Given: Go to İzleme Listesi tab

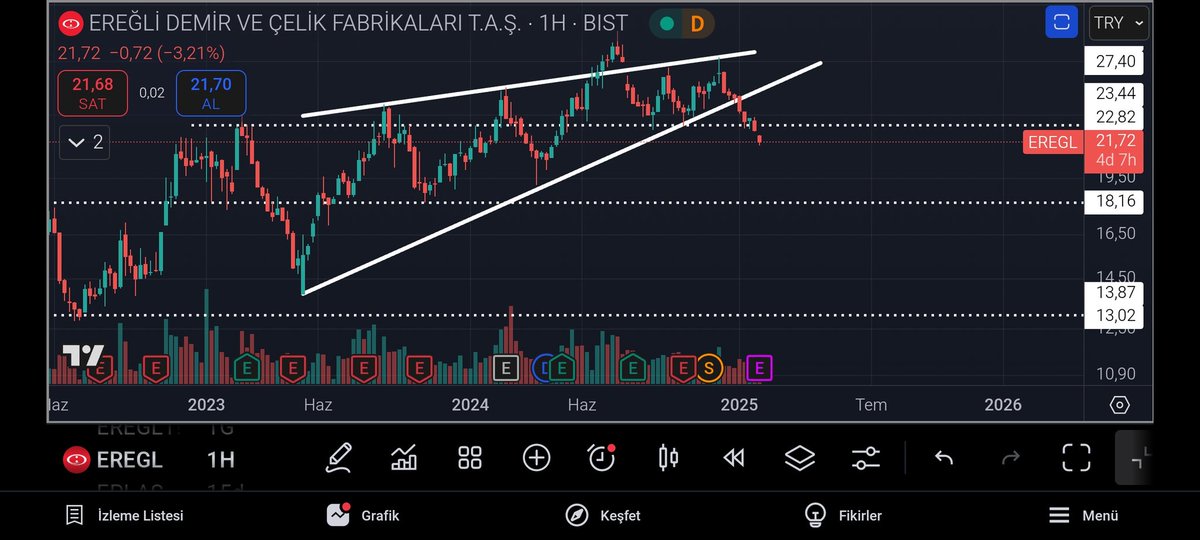Looking at the screenshot, I should [x=124, y=516].
